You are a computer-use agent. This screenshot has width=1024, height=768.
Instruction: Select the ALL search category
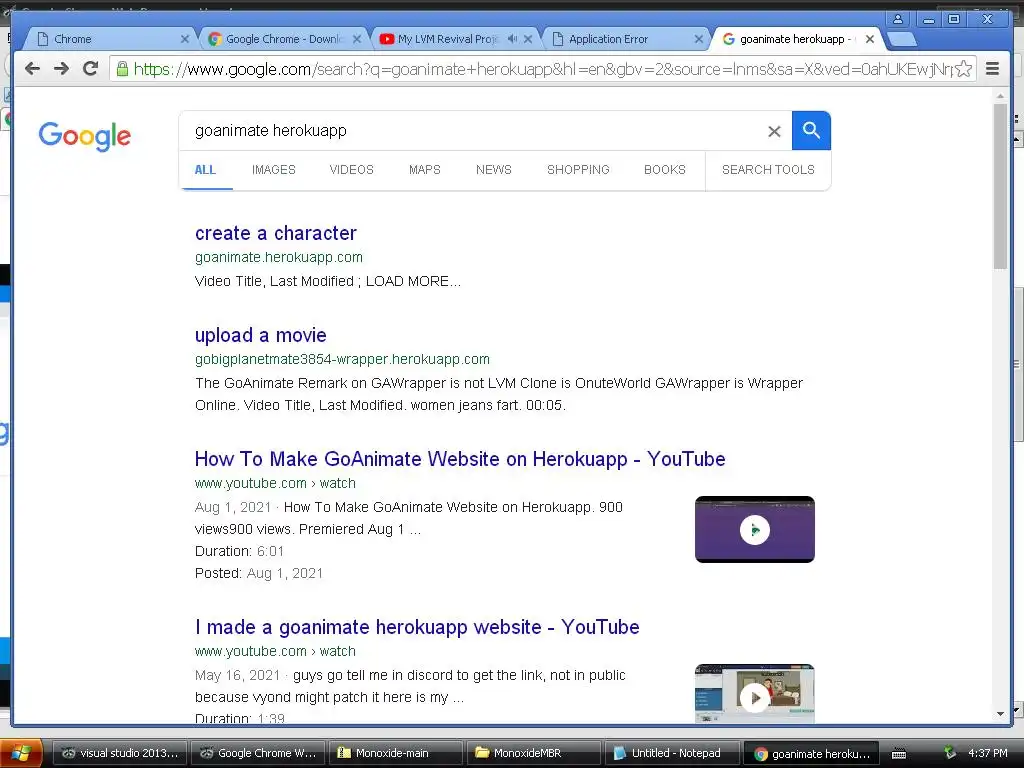click(x=205, y=170)
